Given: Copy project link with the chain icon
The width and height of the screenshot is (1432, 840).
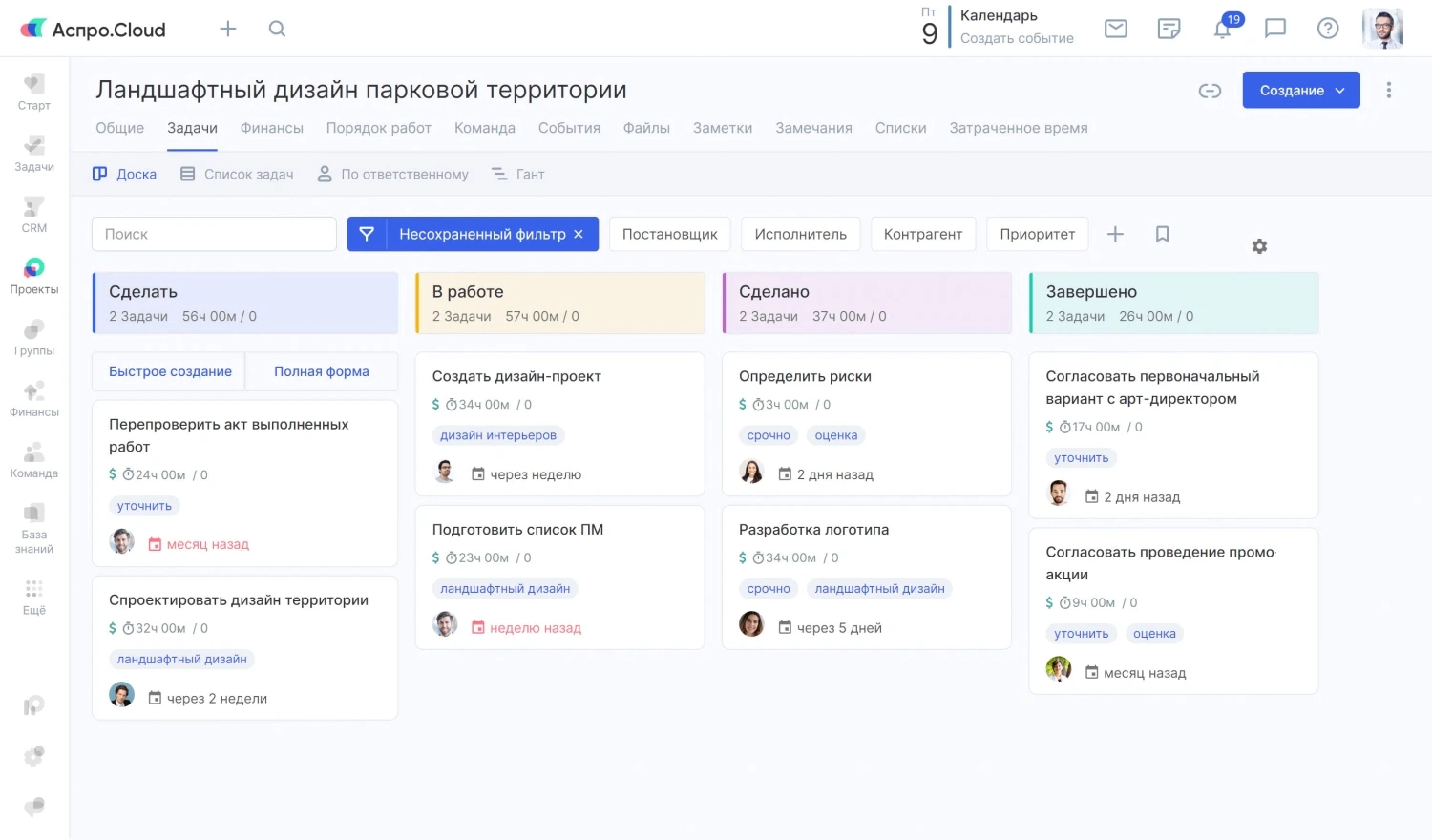Looking at the screenshot, I should coord(1210,90).
